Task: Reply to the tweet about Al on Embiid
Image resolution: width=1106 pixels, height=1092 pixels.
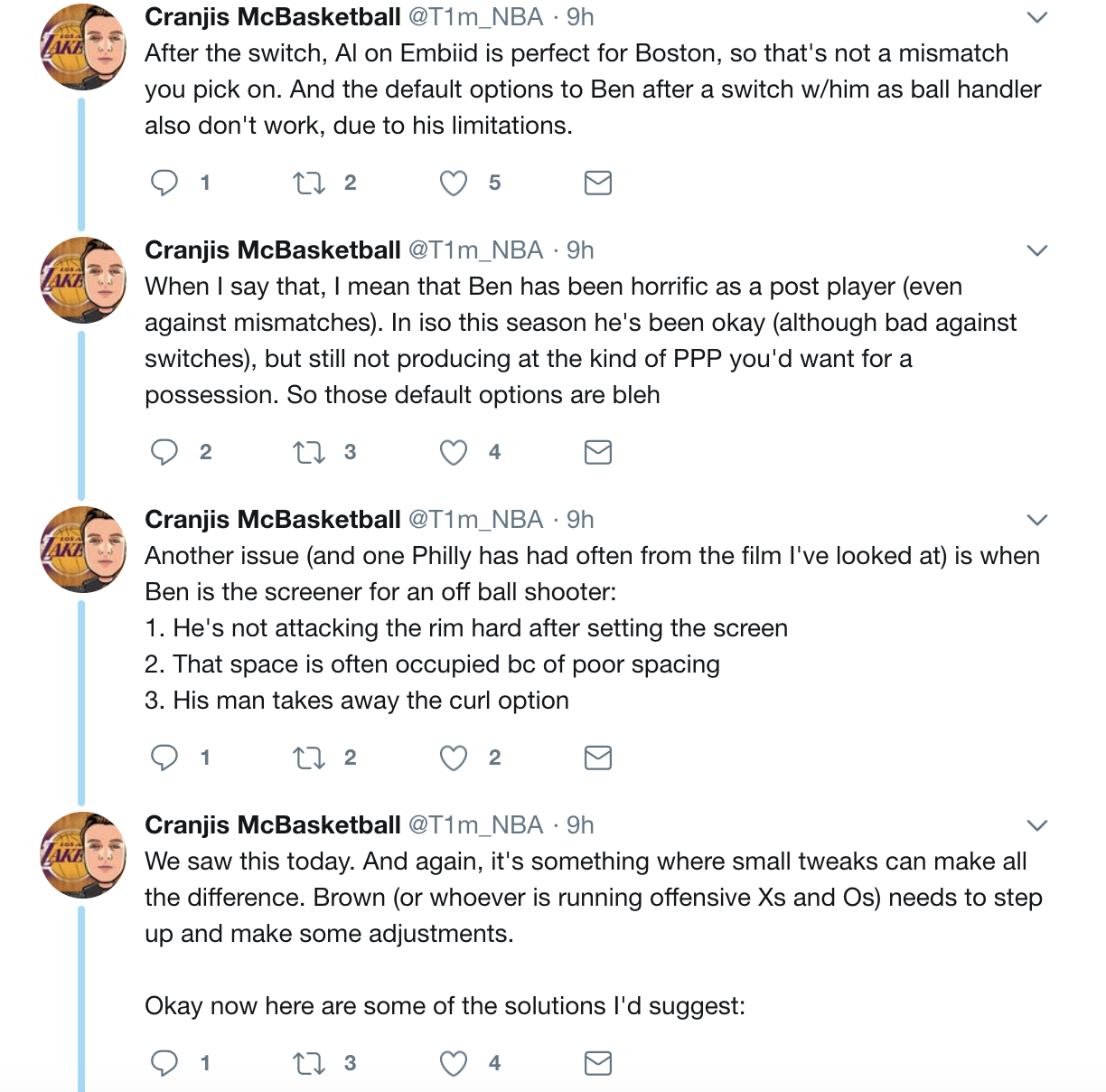Action: (164, 183)
